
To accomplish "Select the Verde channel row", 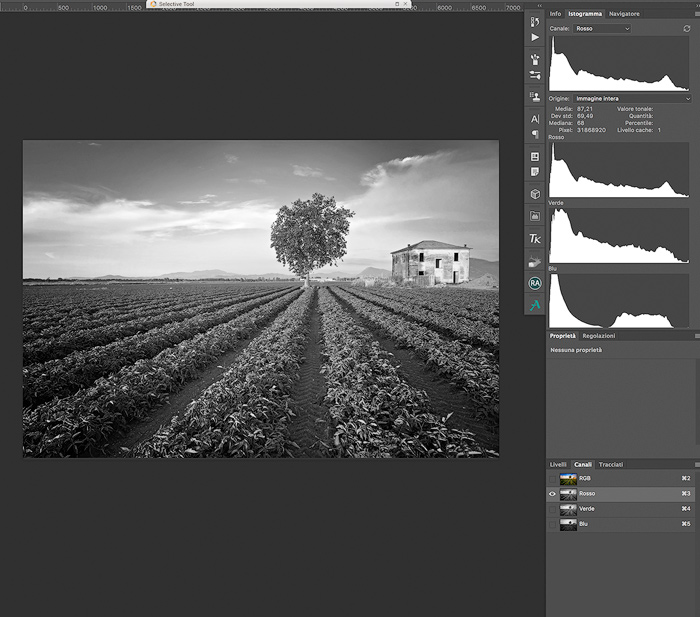I will [x=620, y=508].
